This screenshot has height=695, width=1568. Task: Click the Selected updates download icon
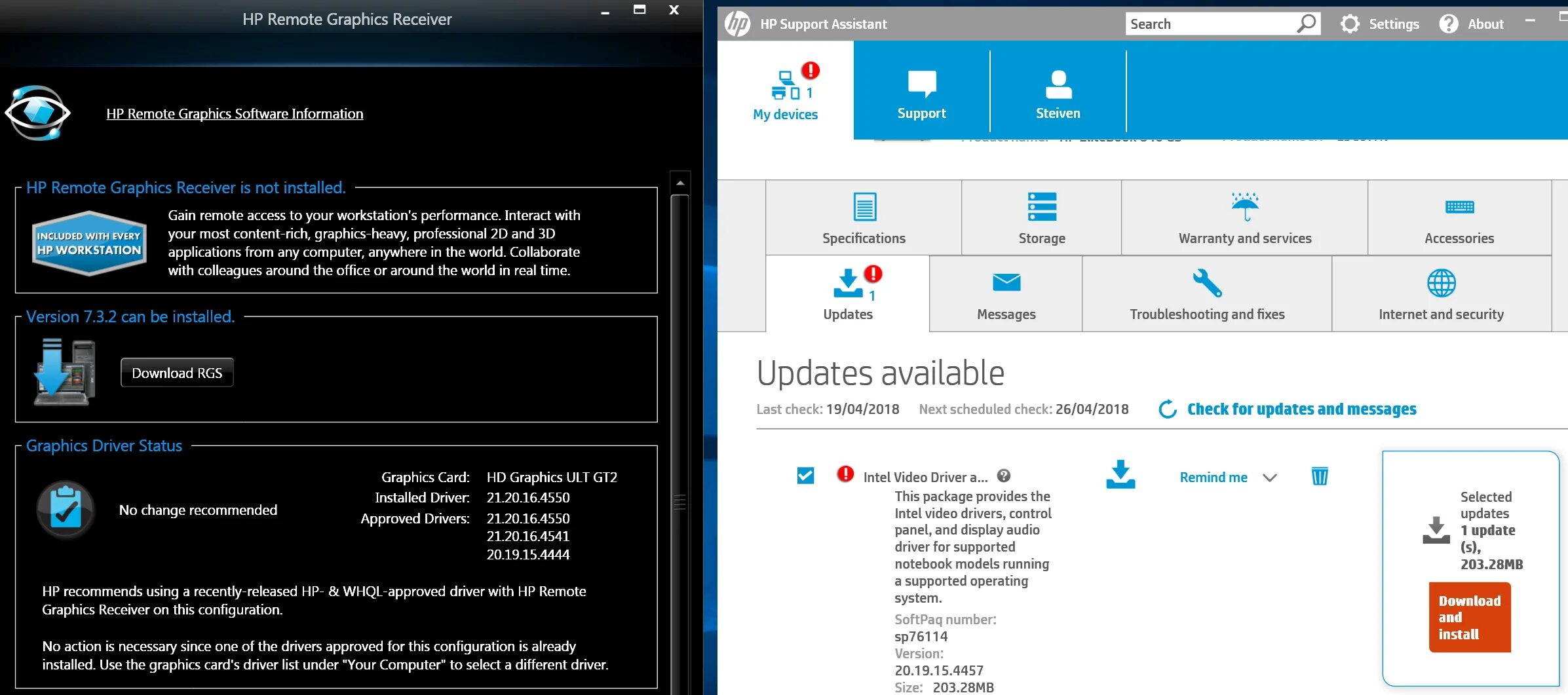(x=1436, y=530)
